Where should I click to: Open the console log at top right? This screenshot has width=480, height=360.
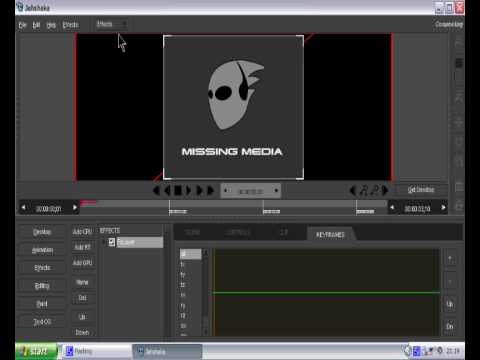pos(449,24)
